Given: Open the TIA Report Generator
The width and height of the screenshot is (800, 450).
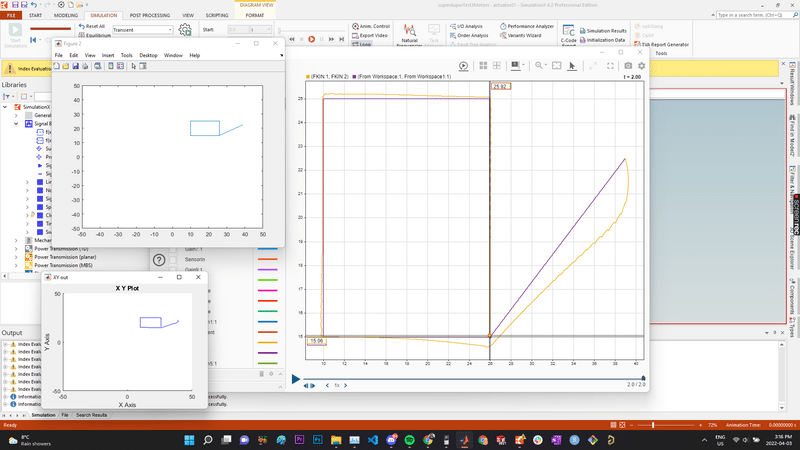Looking at the screenshot, I should [x=661, y=44].
